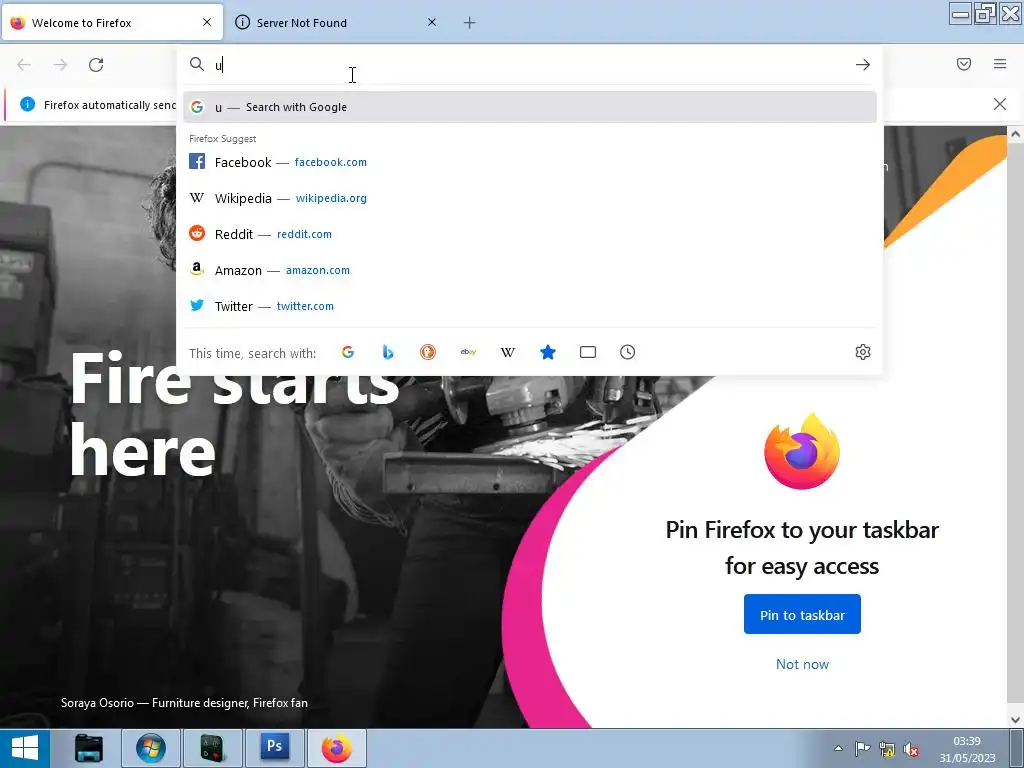The height and width of the screenshot is (768, 1024).
Task: Click the Firefox taskbar icon
Action: pos(337,748)
